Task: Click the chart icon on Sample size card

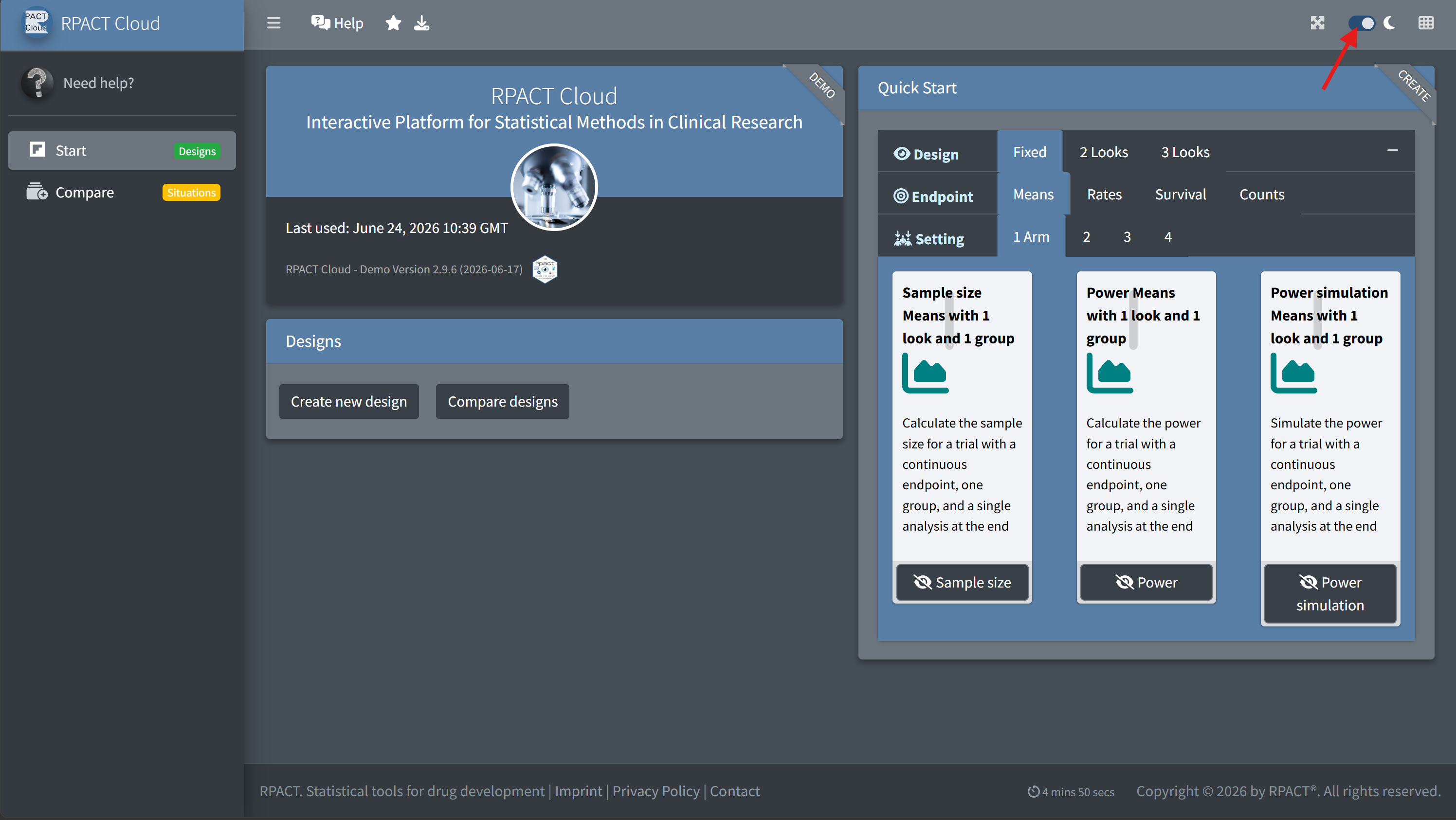Action: pos(925,374)
